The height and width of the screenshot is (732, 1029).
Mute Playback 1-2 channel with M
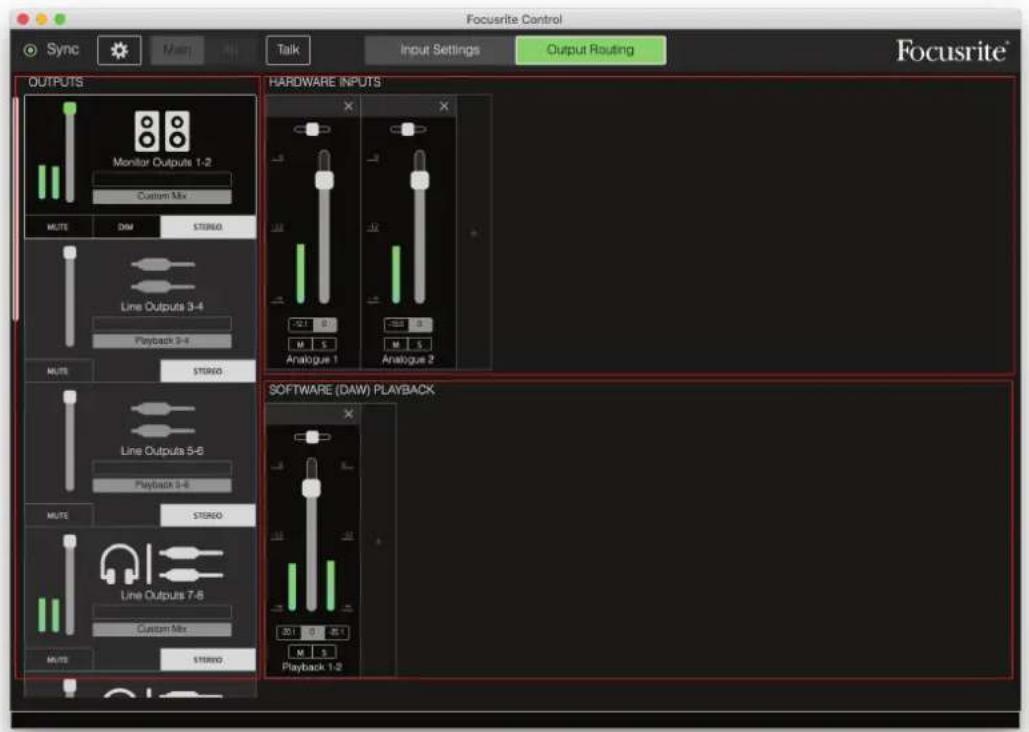(300, 652)
